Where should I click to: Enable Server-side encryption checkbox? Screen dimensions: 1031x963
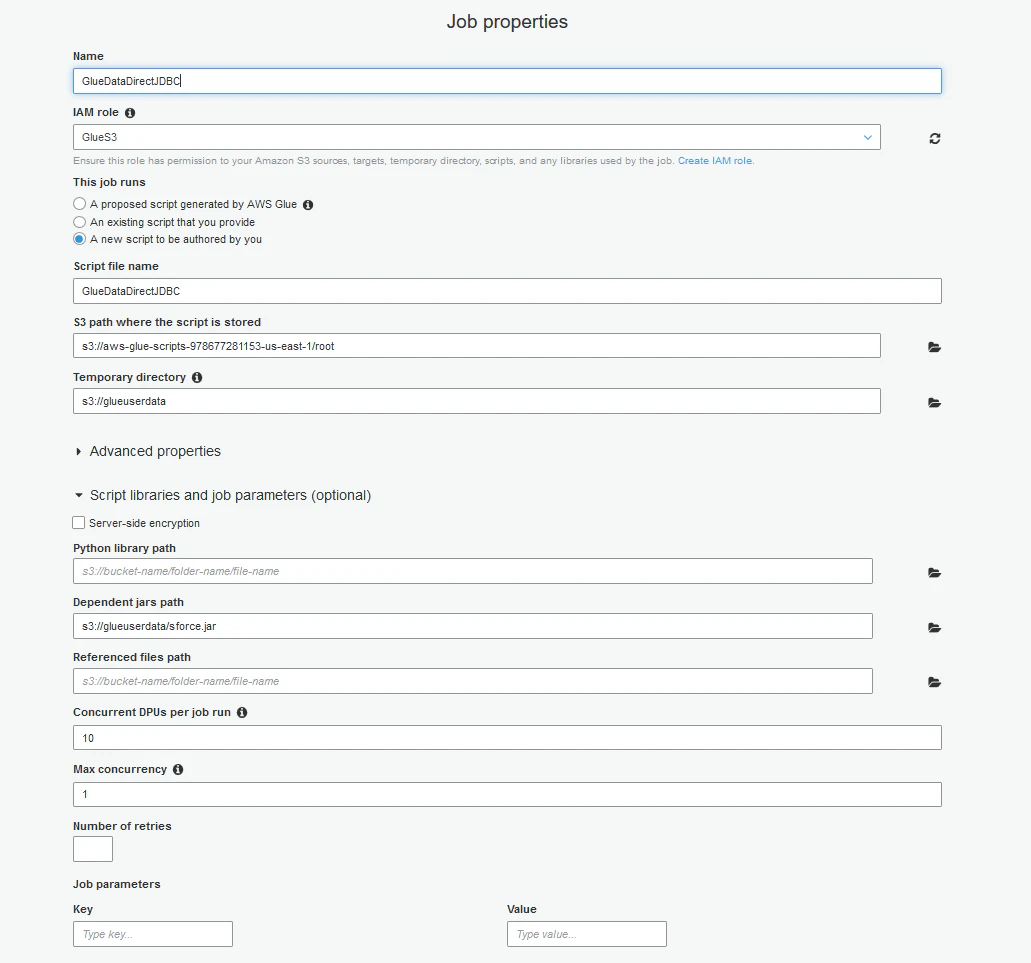(79, 523)
